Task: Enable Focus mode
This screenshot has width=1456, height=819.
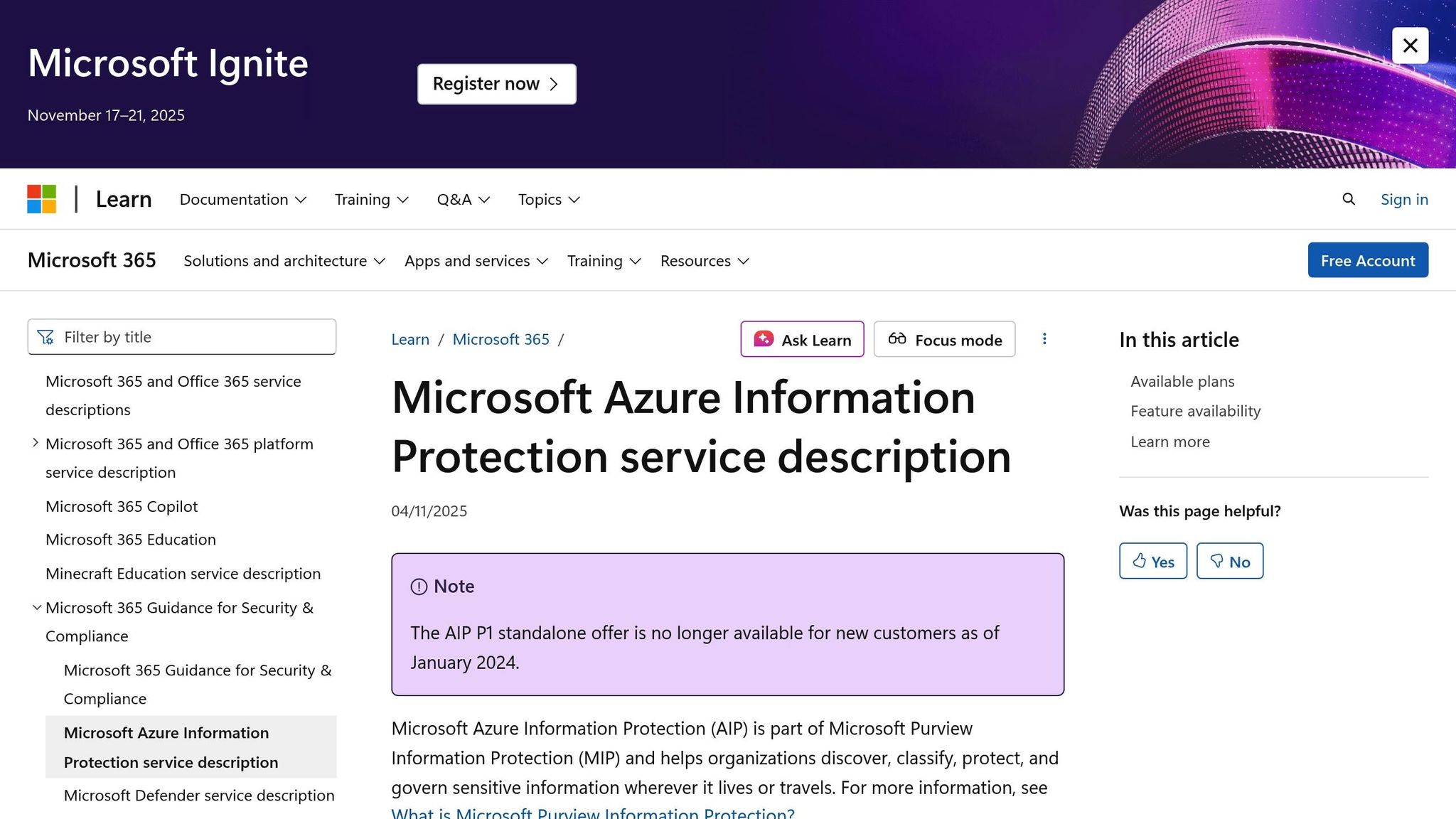Action: pos(944,339)
